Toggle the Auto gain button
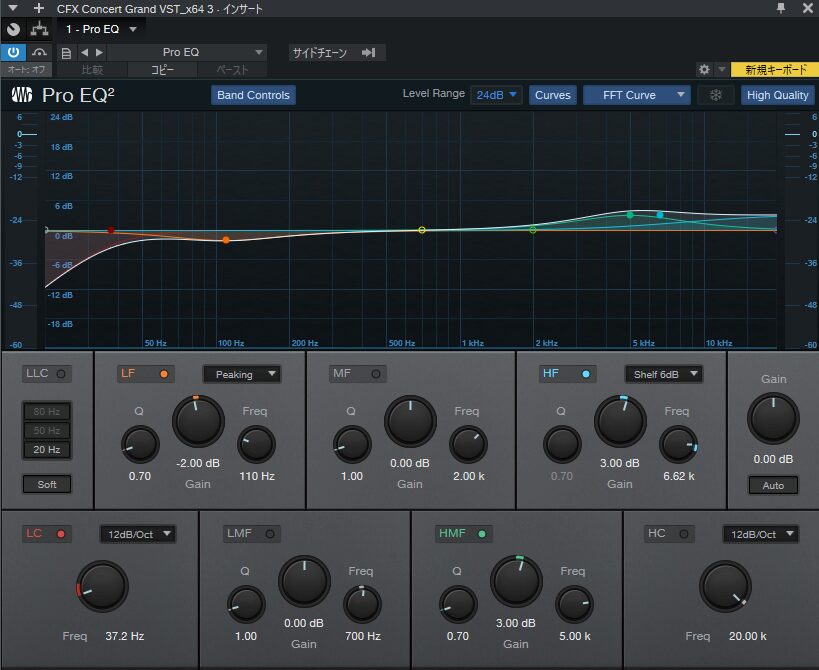This screenshot has height=670, width=819. [773, 485]
